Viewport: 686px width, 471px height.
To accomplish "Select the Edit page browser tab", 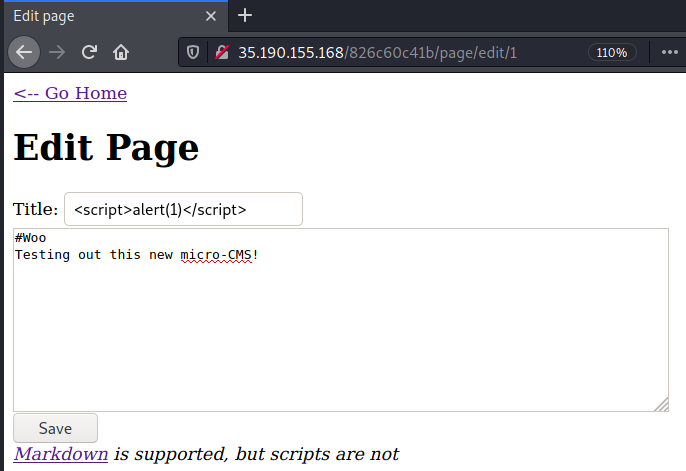I will coord(116,17).
